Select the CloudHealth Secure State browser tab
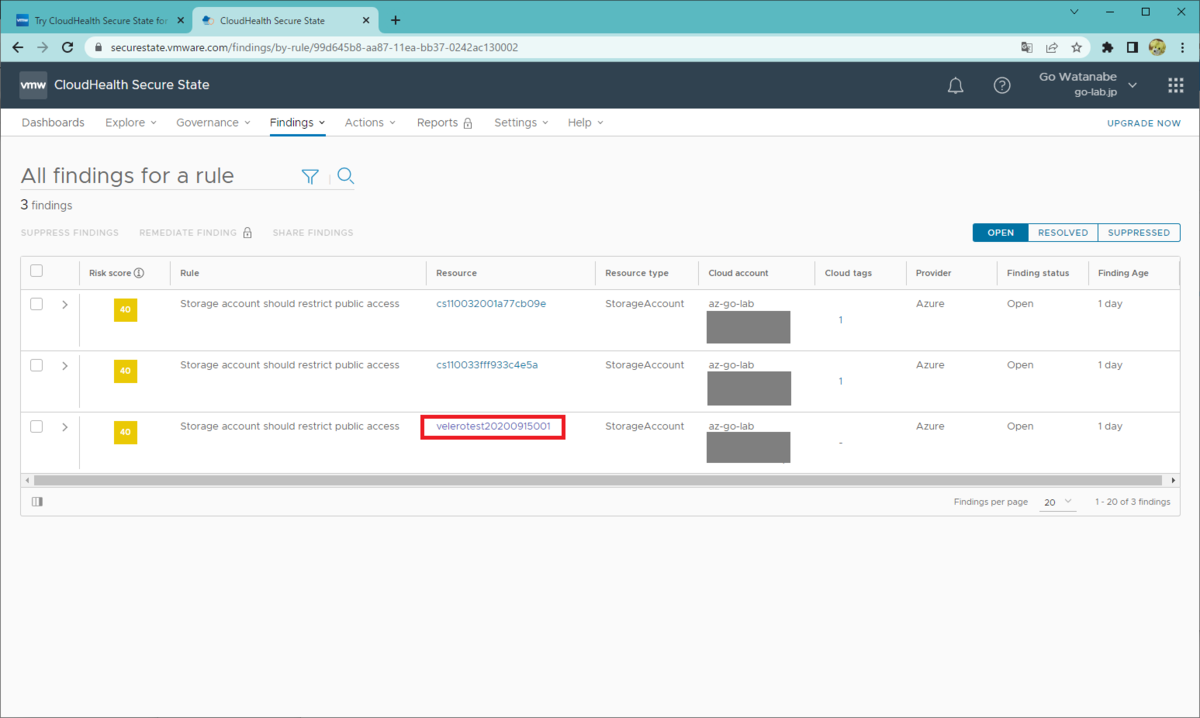Screen dimensions: 1200x718 [x=285, y=20]
